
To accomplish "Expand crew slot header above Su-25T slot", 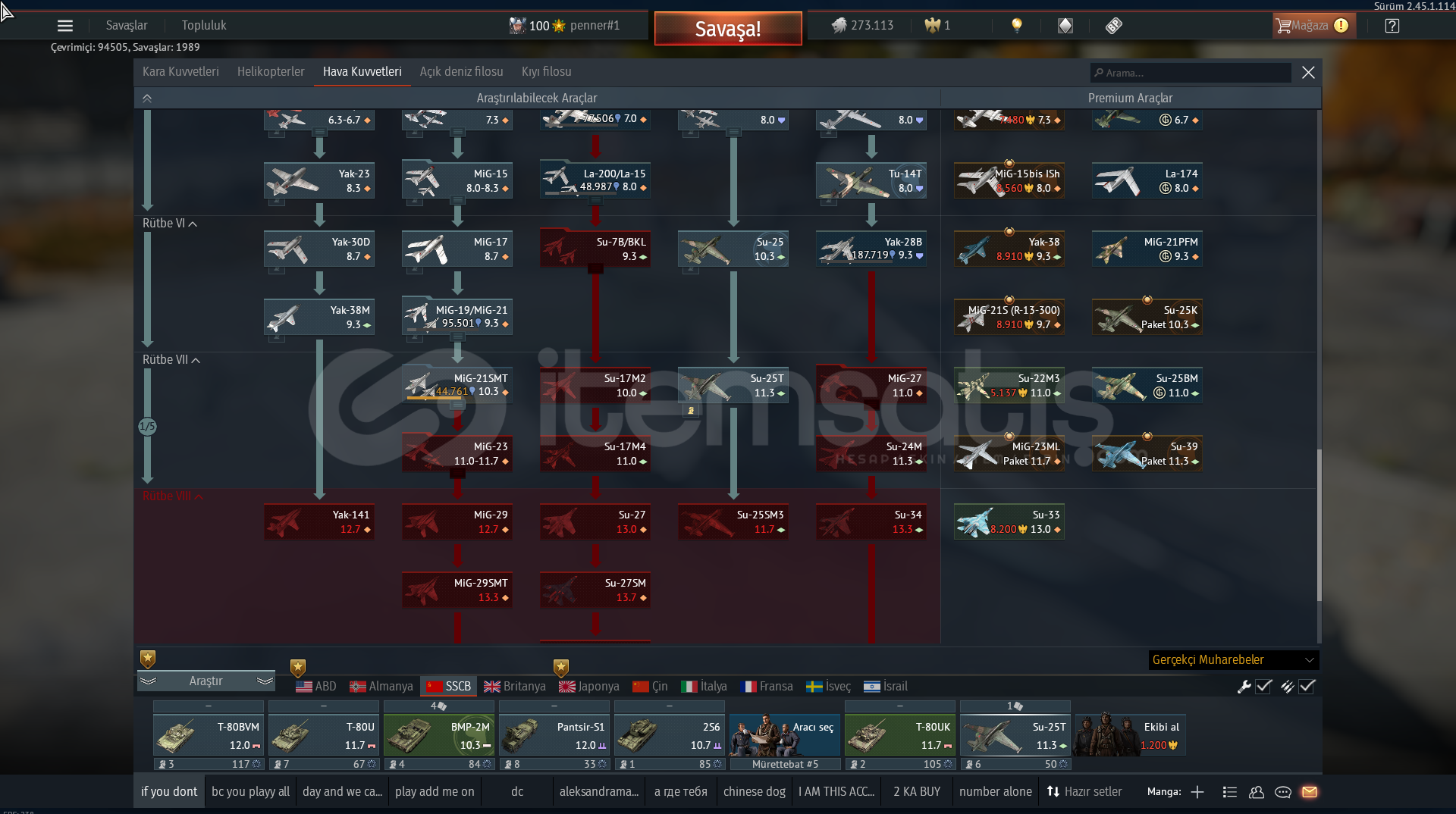I will (1015, 706).
